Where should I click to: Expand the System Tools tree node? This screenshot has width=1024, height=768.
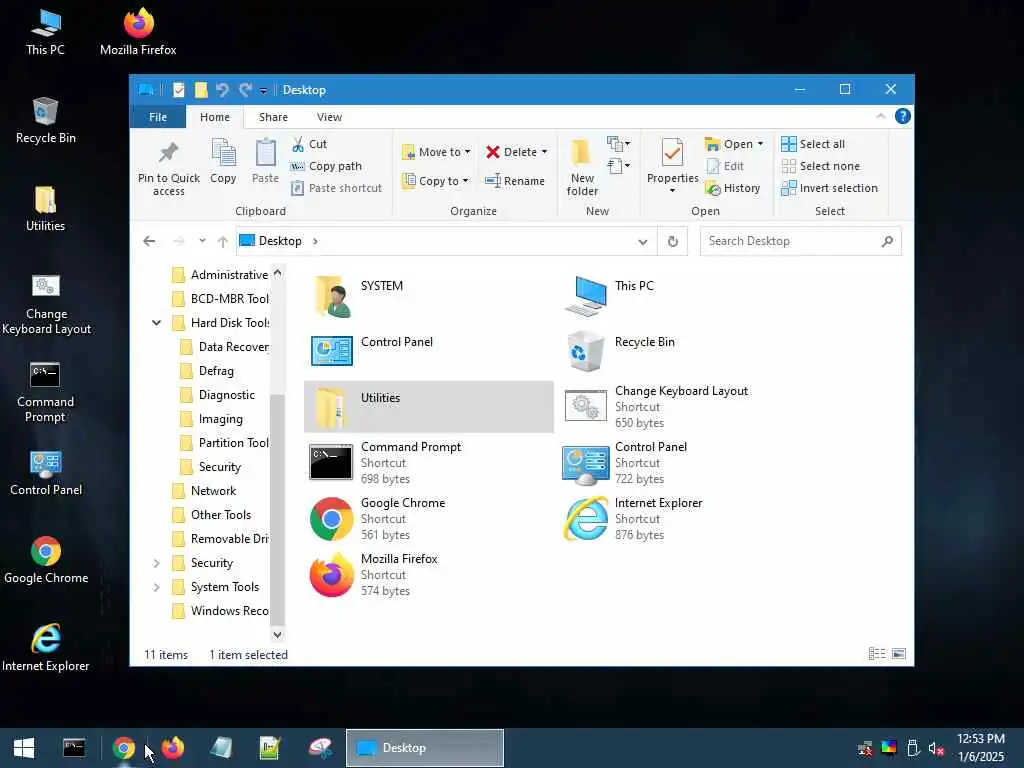(157, 587)
